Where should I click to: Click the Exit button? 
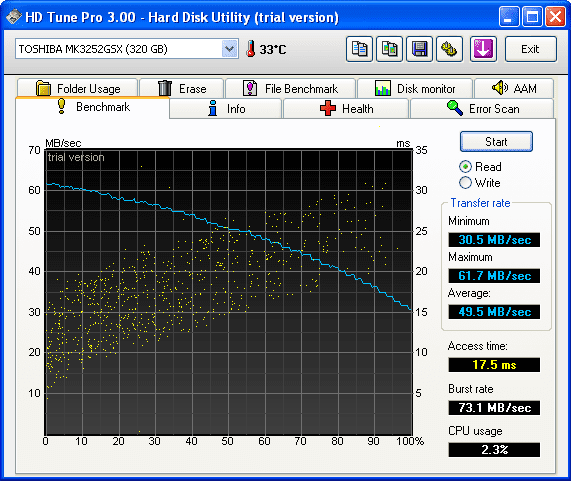(x=530, y=49)
